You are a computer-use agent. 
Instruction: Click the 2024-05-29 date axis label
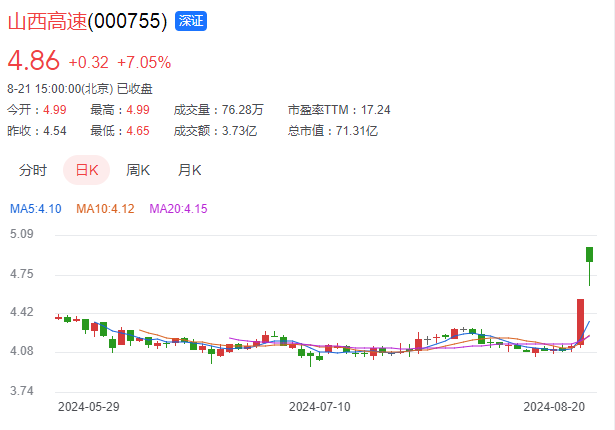click(89, 406)
